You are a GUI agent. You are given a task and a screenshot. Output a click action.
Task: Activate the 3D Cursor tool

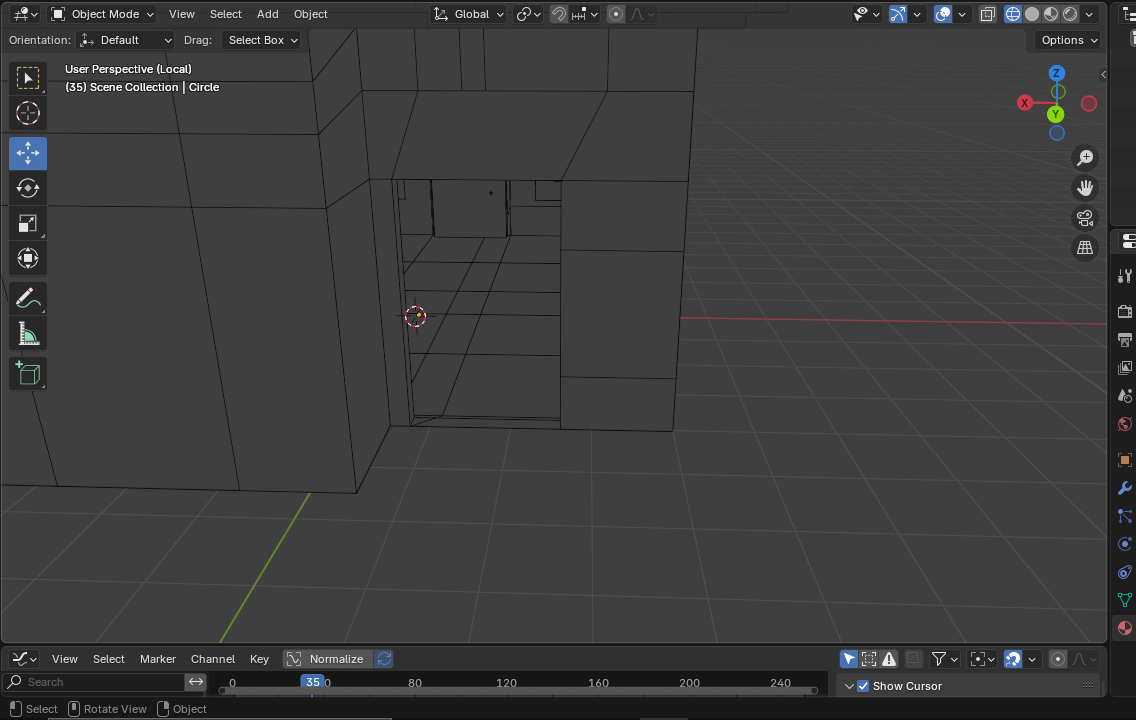coord(28,113)
